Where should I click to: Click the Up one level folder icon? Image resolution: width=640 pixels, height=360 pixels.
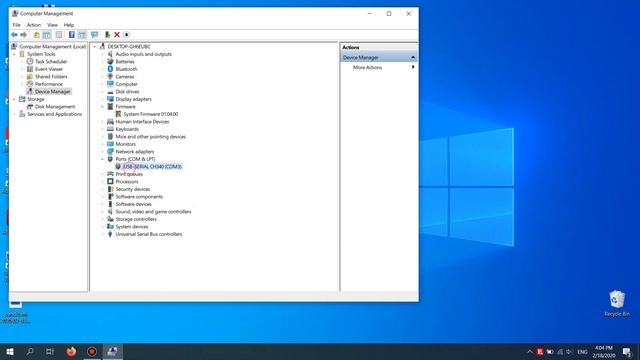tap(36, 35)
